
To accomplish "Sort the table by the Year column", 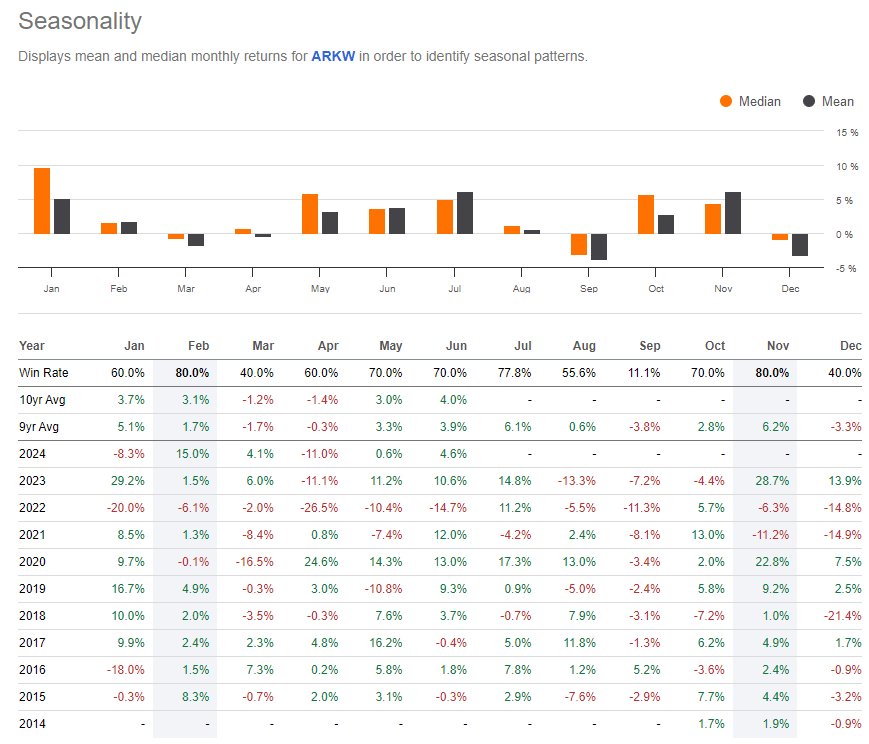I will (x=31, y=345).
